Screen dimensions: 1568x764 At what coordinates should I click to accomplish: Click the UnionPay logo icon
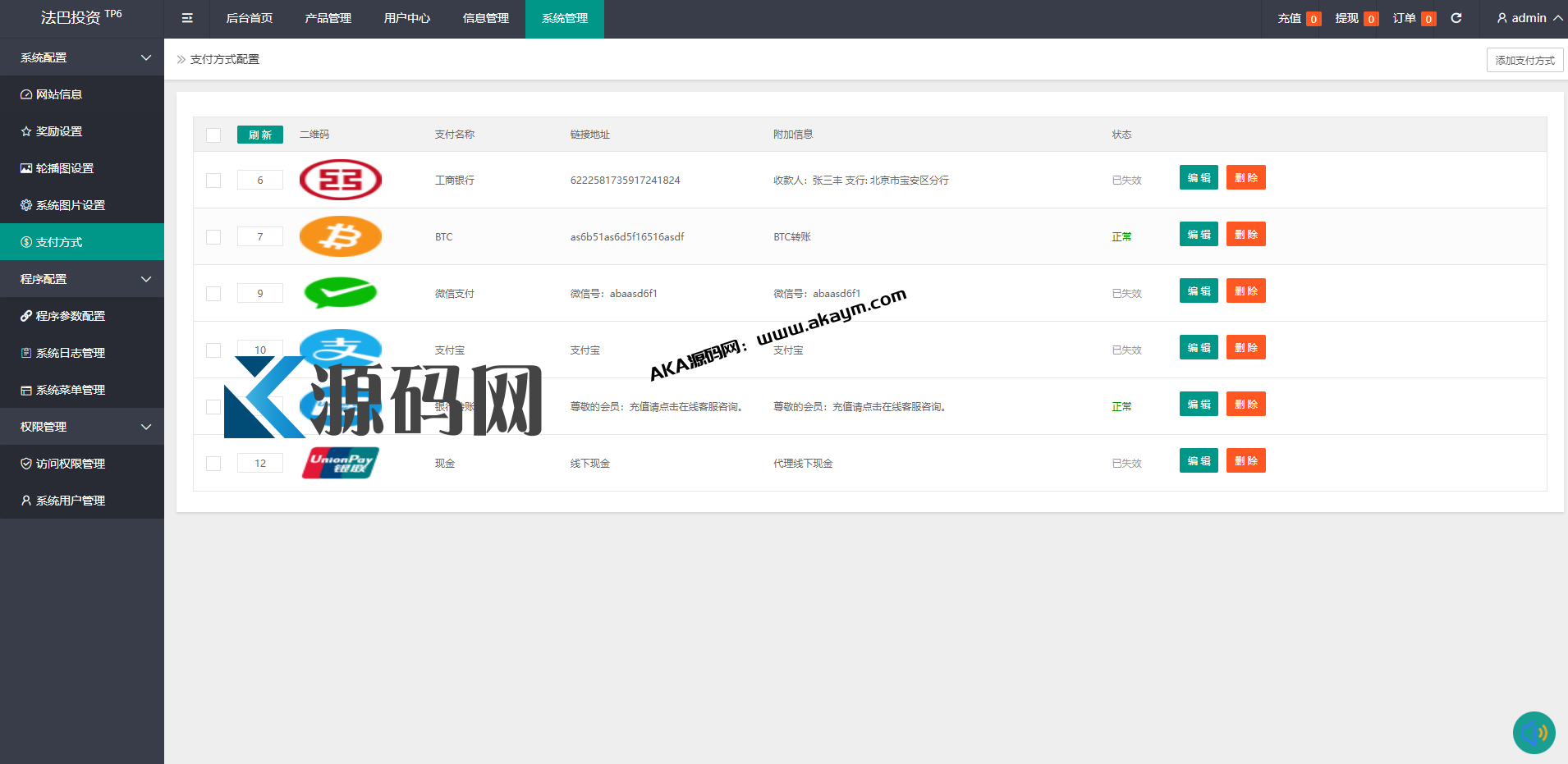coord(341,463)
